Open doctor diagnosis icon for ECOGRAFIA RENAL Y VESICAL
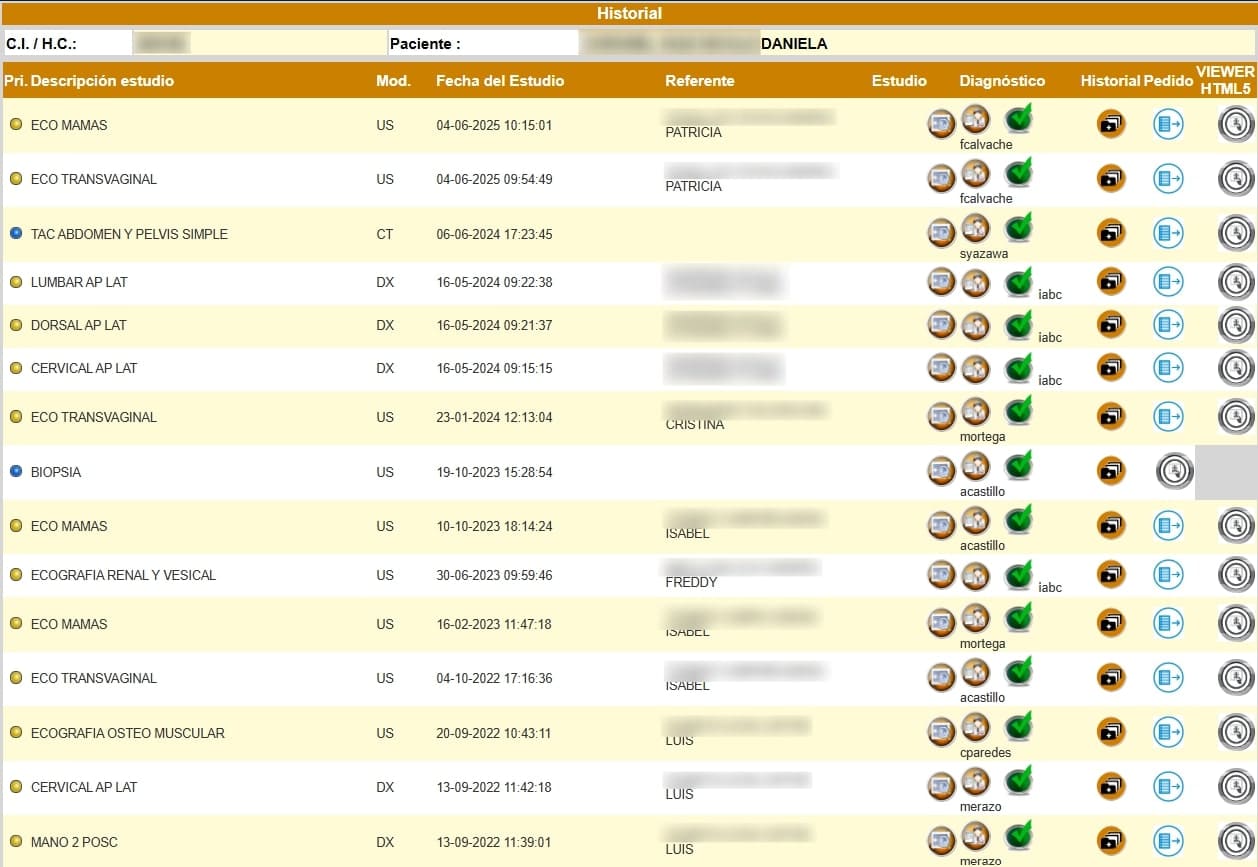1258x867 pixels. pyautogui.click(x=975, y=574)
